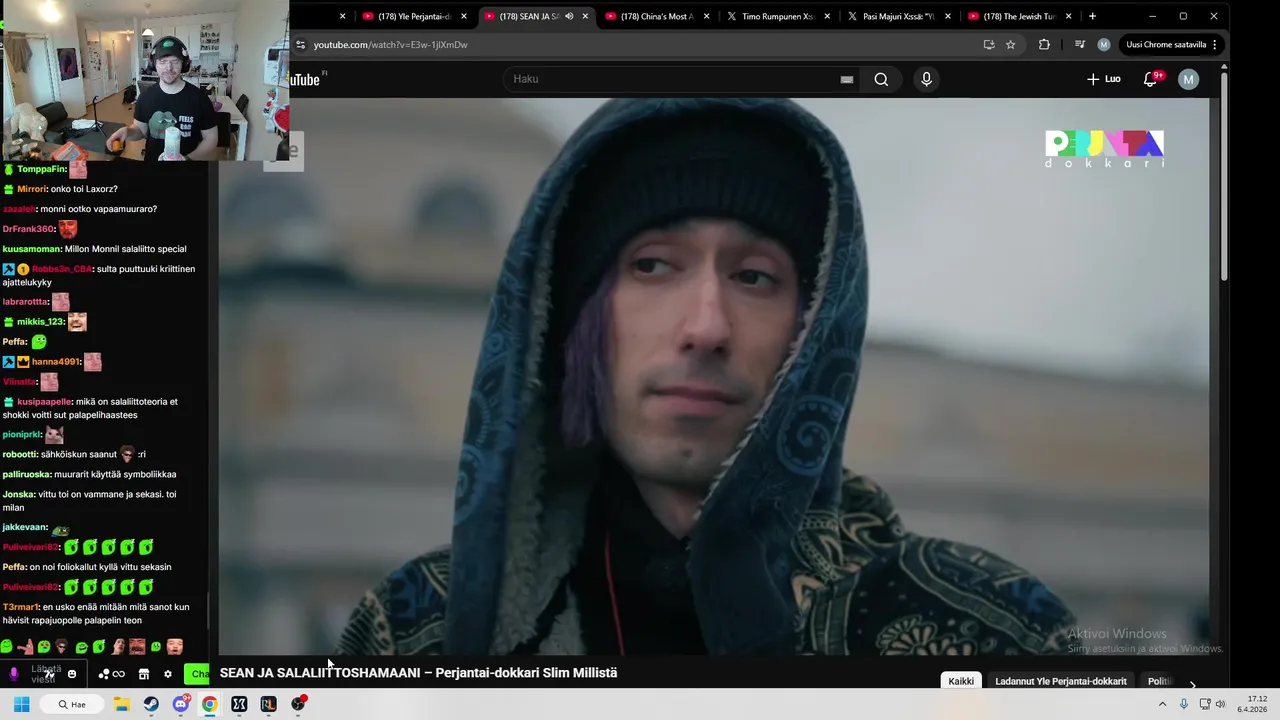The image size is (1280, 720).
Task: Bookmark this page with the star icon
Action: (x=1011, y=44)
